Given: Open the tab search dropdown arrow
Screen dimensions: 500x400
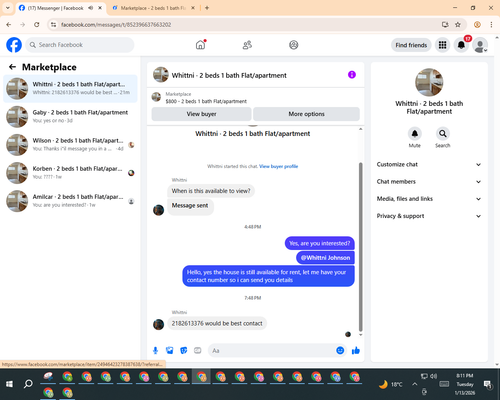Looking at the screenshot, I should tap(7, 8).
